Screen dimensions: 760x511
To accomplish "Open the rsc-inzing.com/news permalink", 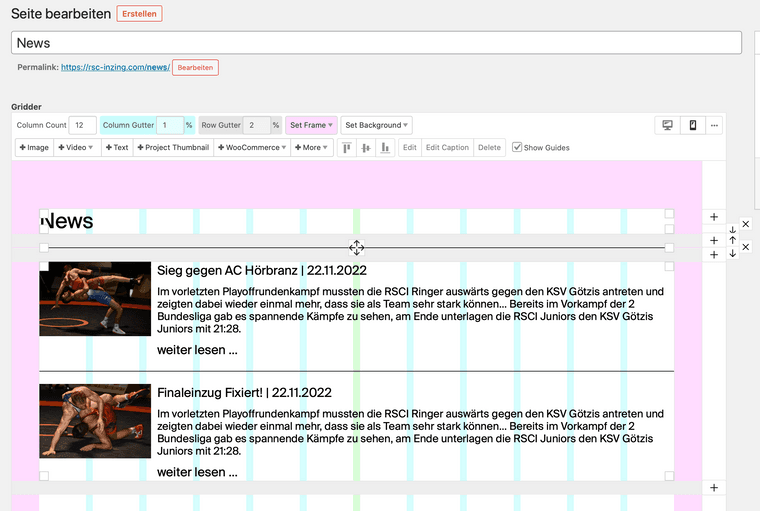I will point(114,67).
